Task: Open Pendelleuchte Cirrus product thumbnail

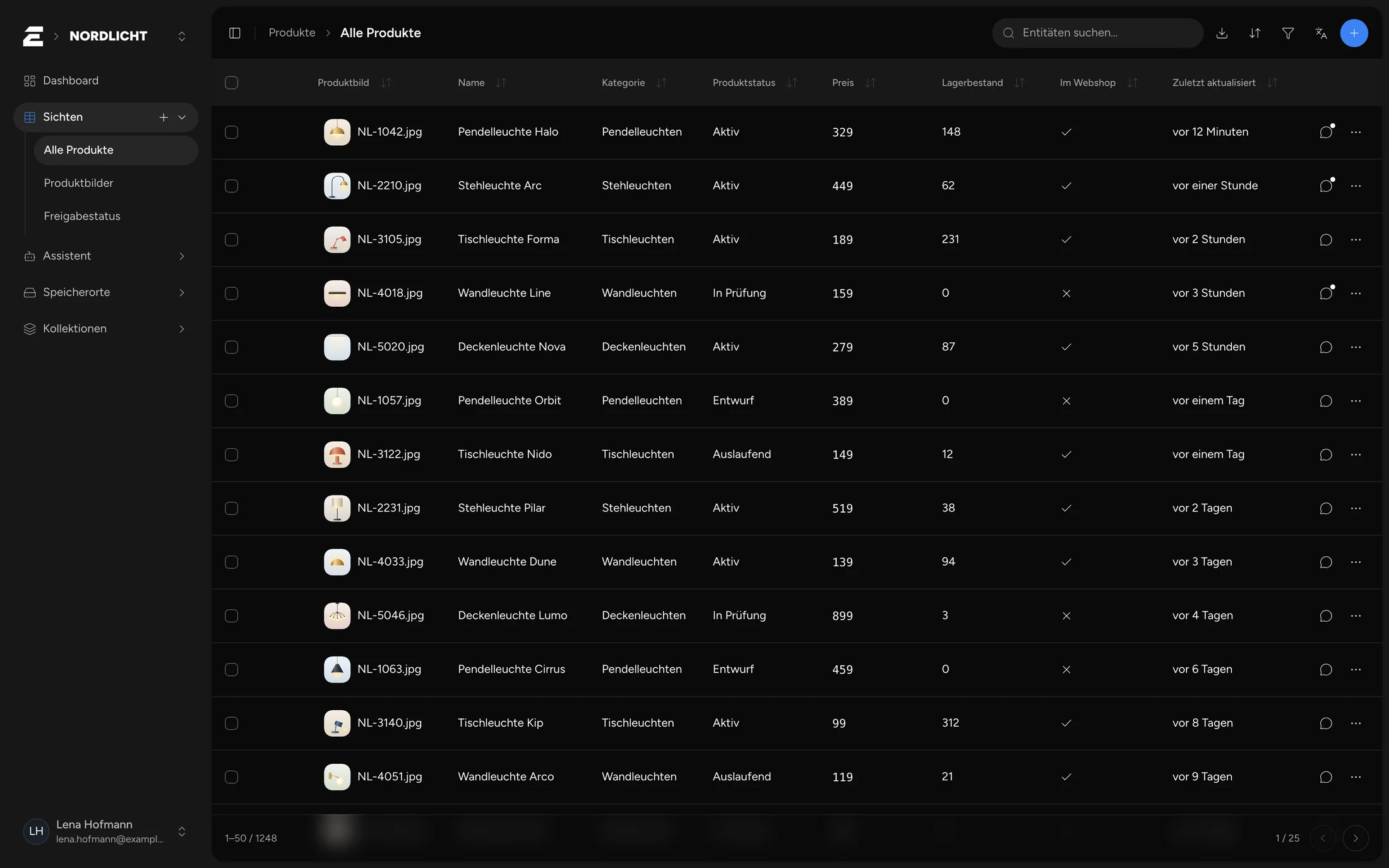Action: (337, 669)
